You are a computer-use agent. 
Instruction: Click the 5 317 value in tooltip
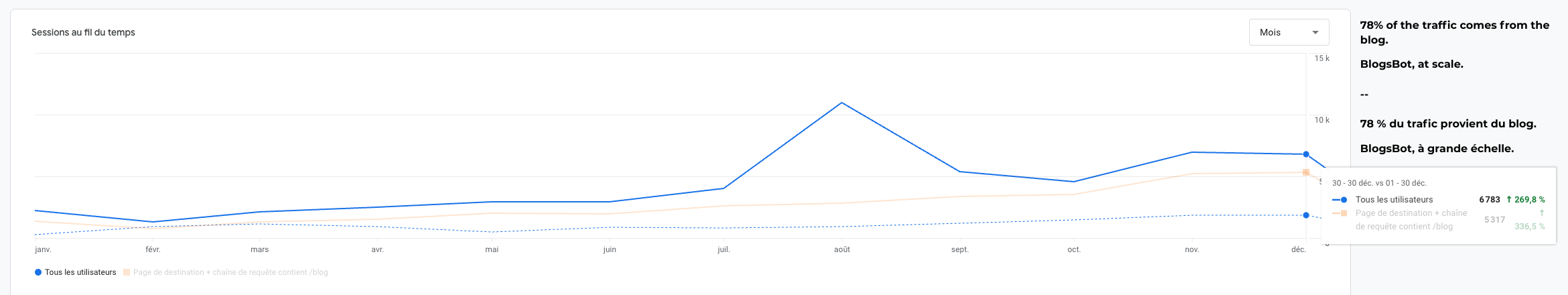pos(1495,220)
